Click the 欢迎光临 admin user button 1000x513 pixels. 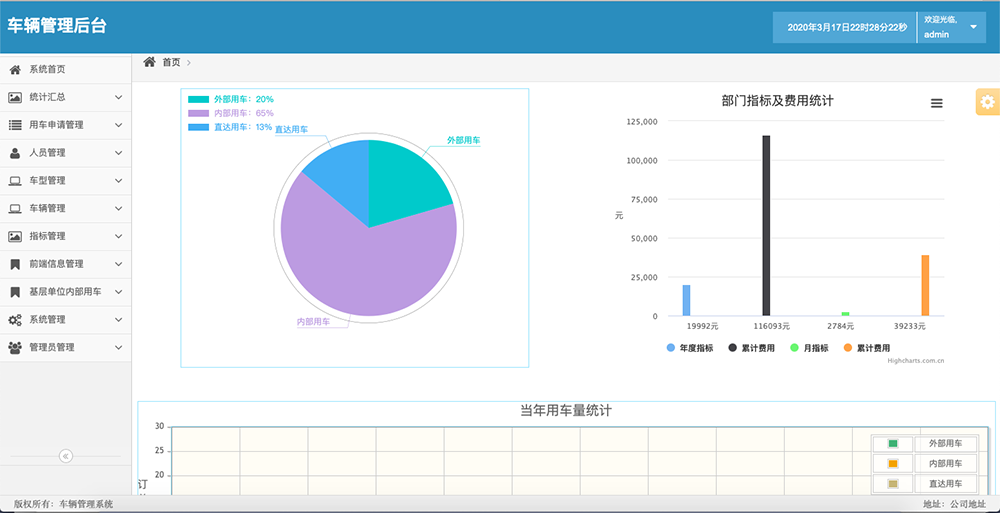tap(952, 27)
